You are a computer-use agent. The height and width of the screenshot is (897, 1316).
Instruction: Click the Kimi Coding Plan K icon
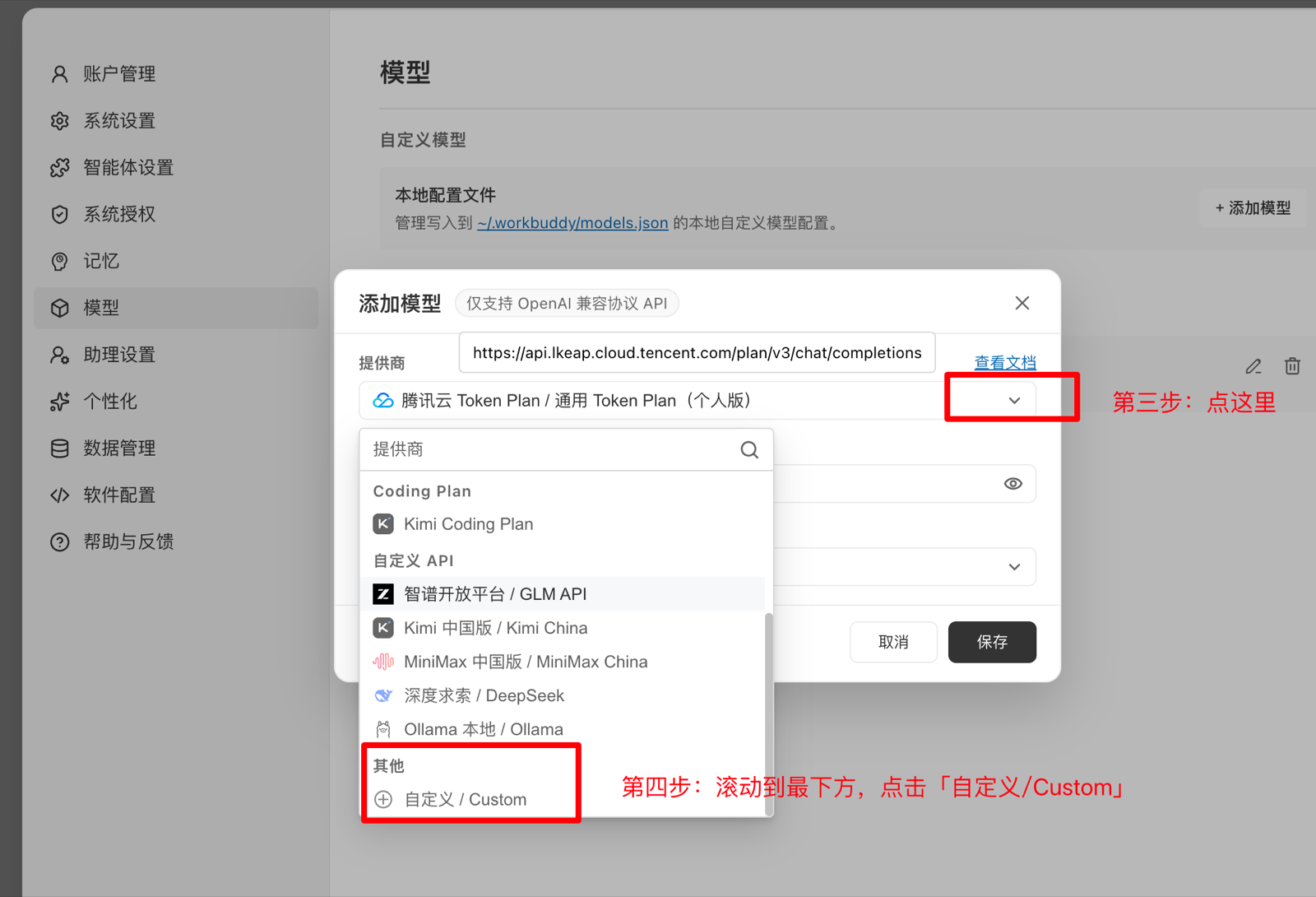[x=383, y=524]
